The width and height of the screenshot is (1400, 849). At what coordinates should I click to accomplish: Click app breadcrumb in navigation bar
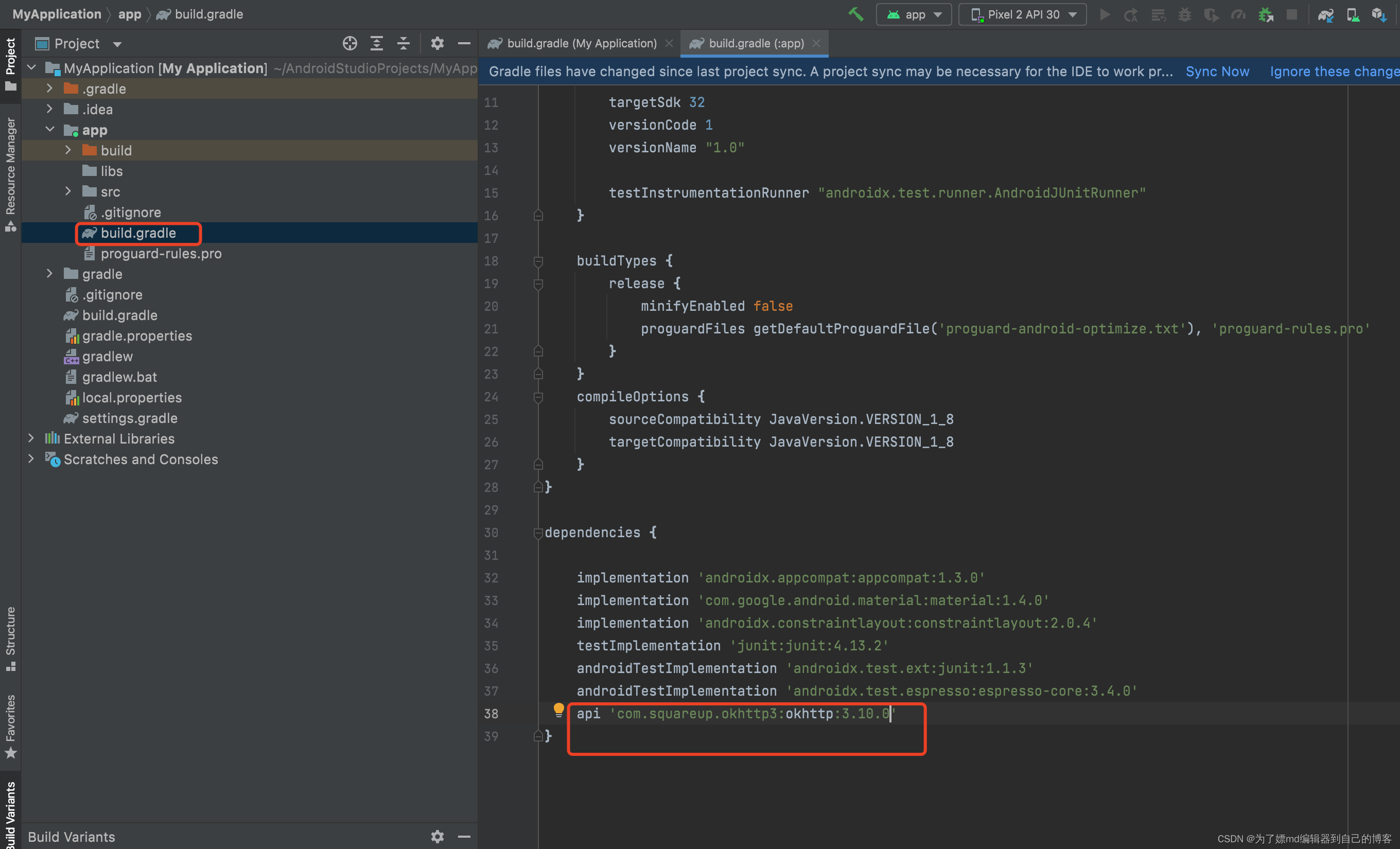pyautogui.click(x=130, y=14)
